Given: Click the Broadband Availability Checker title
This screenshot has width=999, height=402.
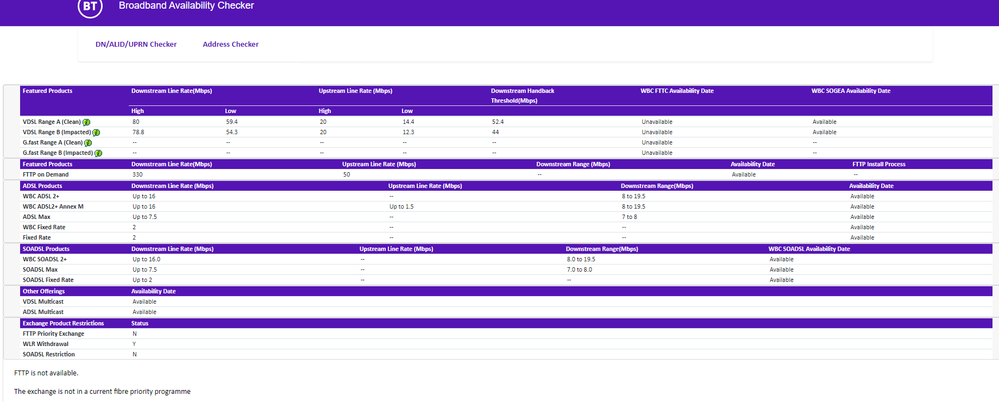Looking at the screenshot, I should tap(186, 6).
